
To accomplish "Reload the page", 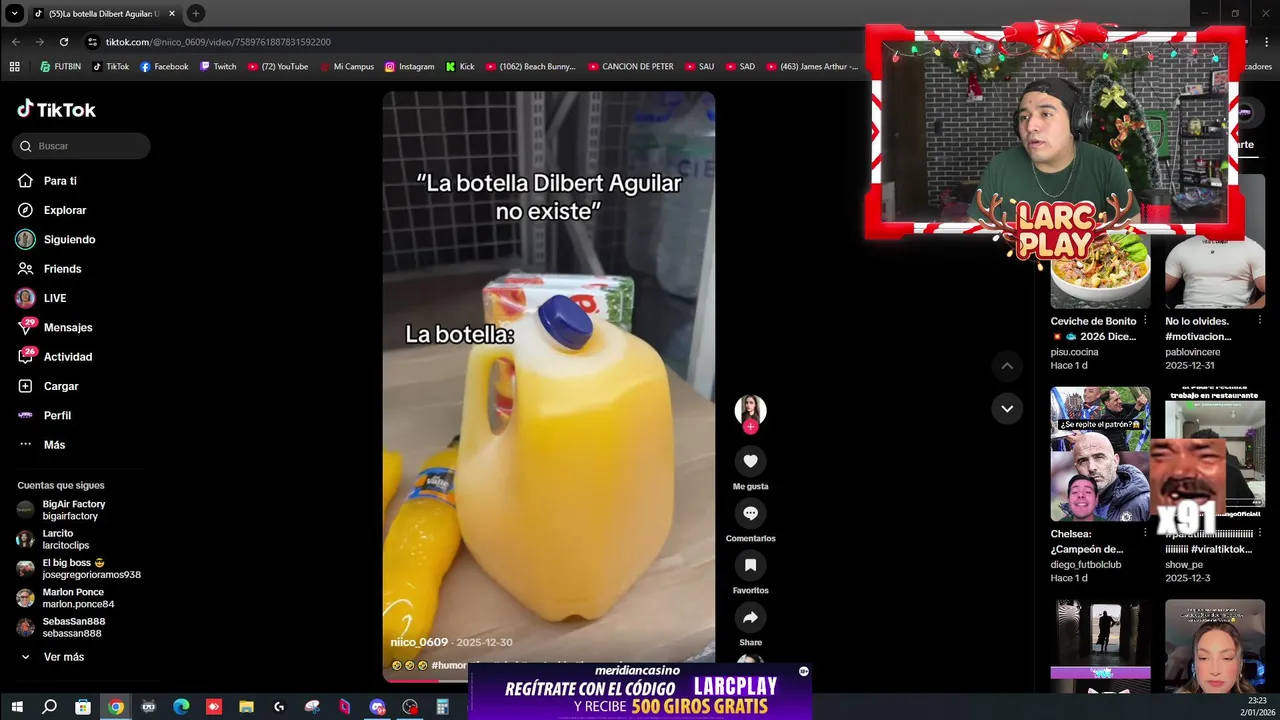I will click(x=64, y=42).
